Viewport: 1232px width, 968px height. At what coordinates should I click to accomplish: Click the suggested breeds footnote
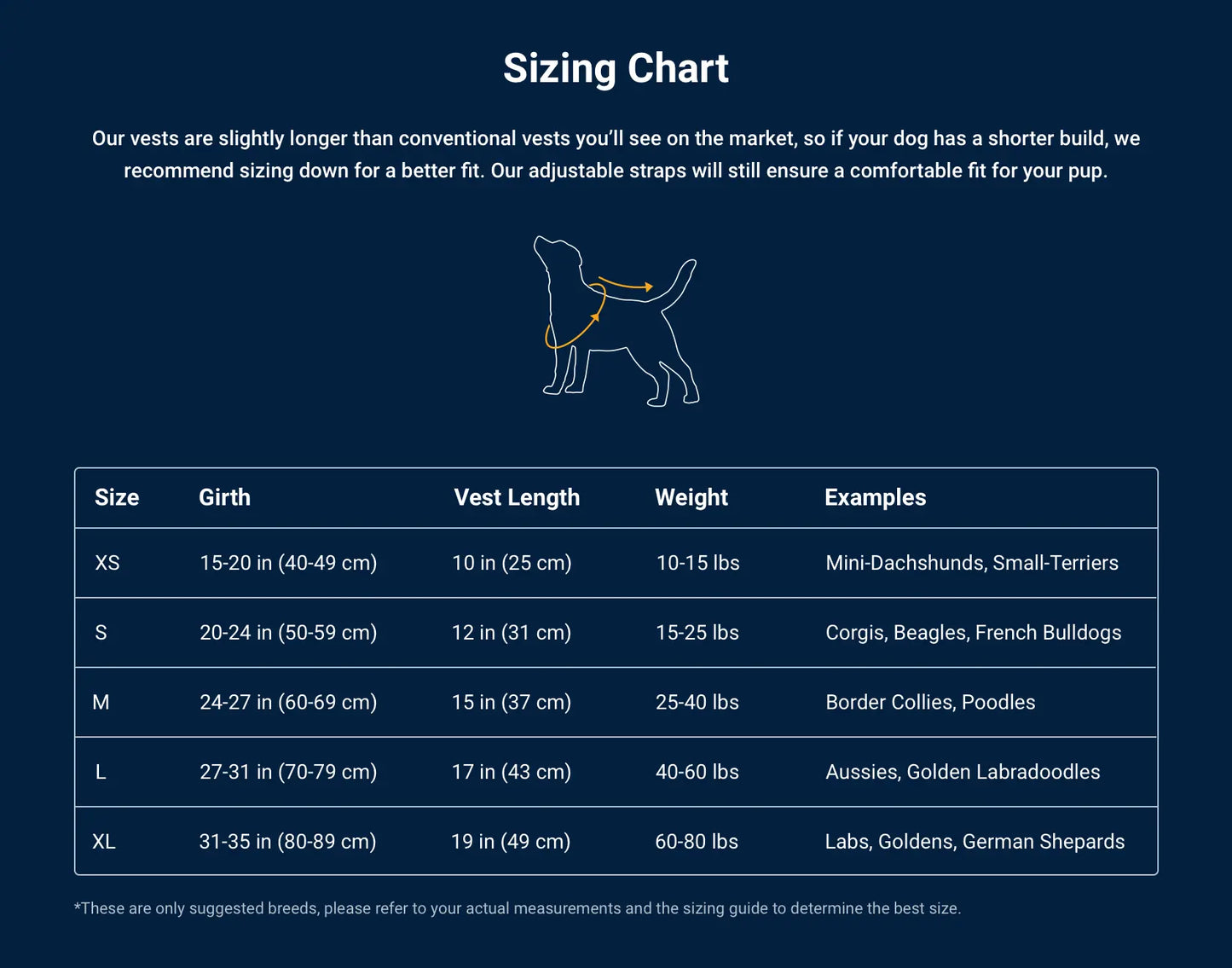click(518, 908)
